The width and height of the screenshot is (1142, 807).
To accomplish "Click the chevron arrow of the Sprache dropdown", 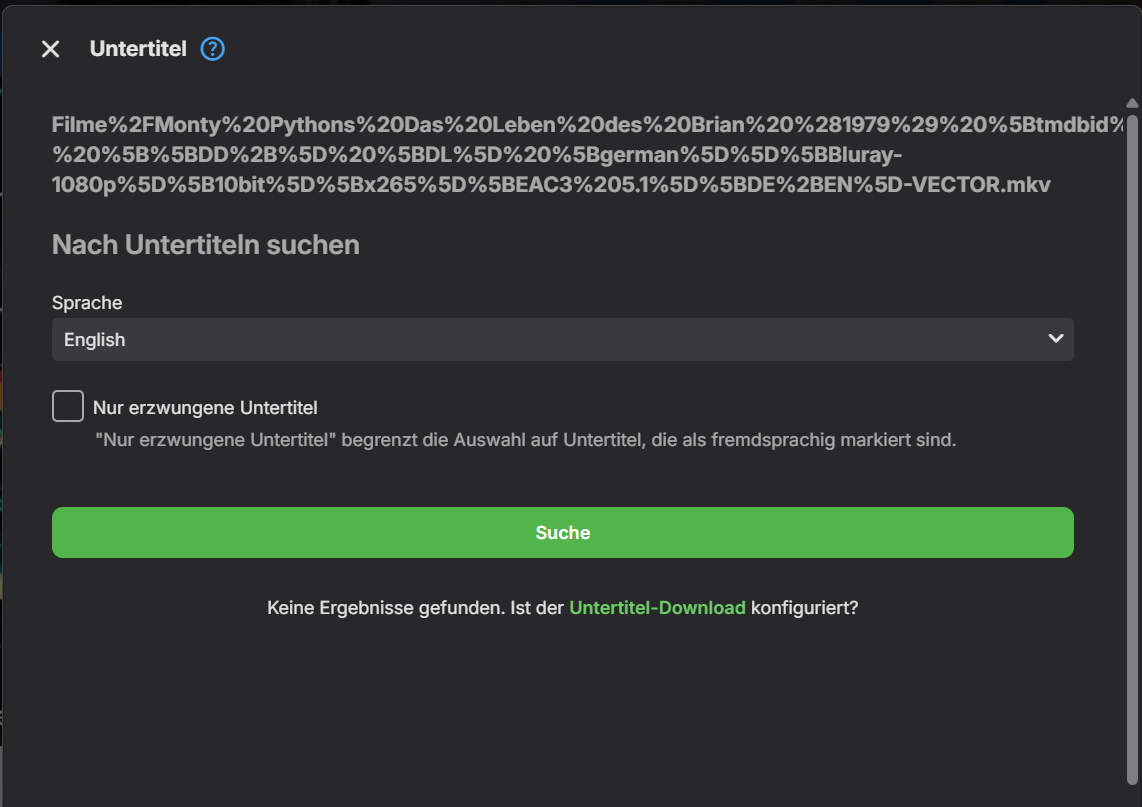I will tap(1055, 339).
